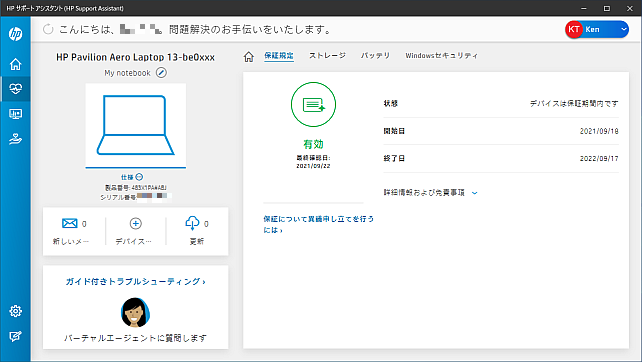Close the HP Support Assistant window
The height and width of the screenshot is (362, 642).
pos(630,8)
